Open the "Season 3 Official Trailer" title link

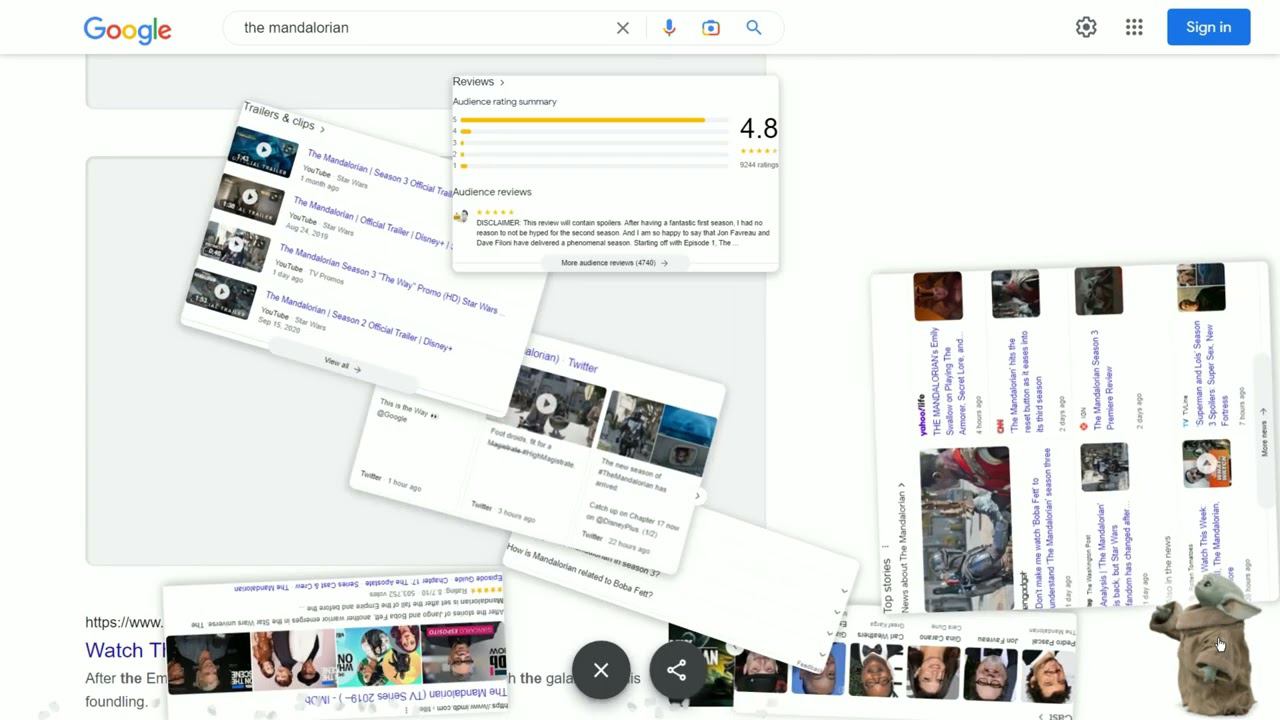point(380,173)
